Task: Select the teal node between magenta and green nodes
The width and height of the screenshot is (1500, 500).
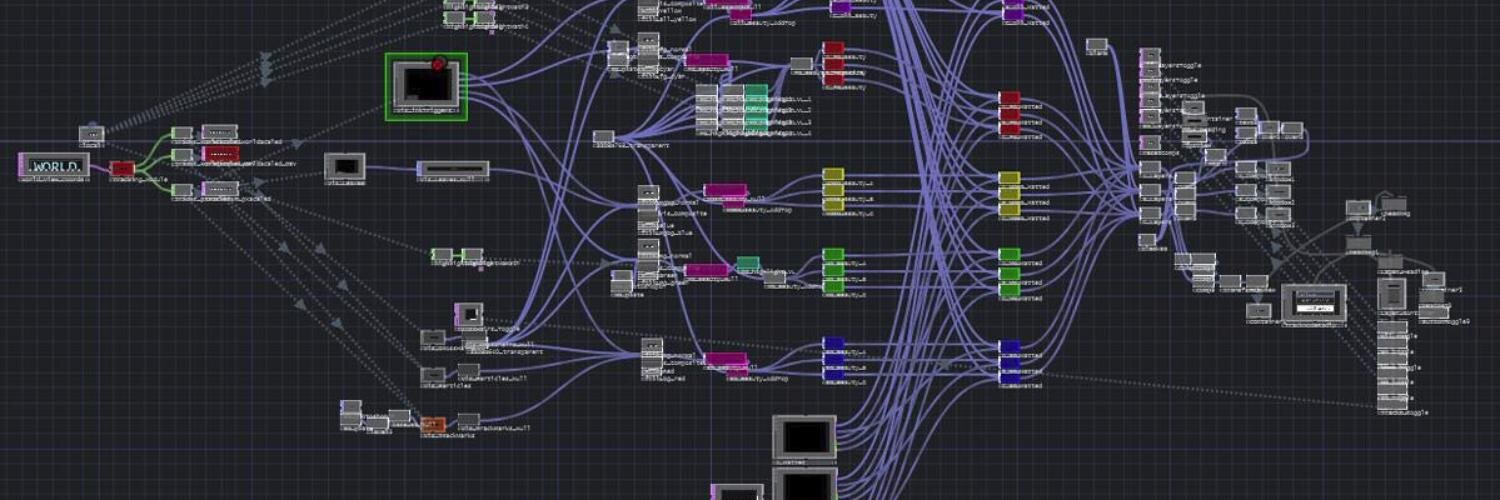Action: [748, 264]
